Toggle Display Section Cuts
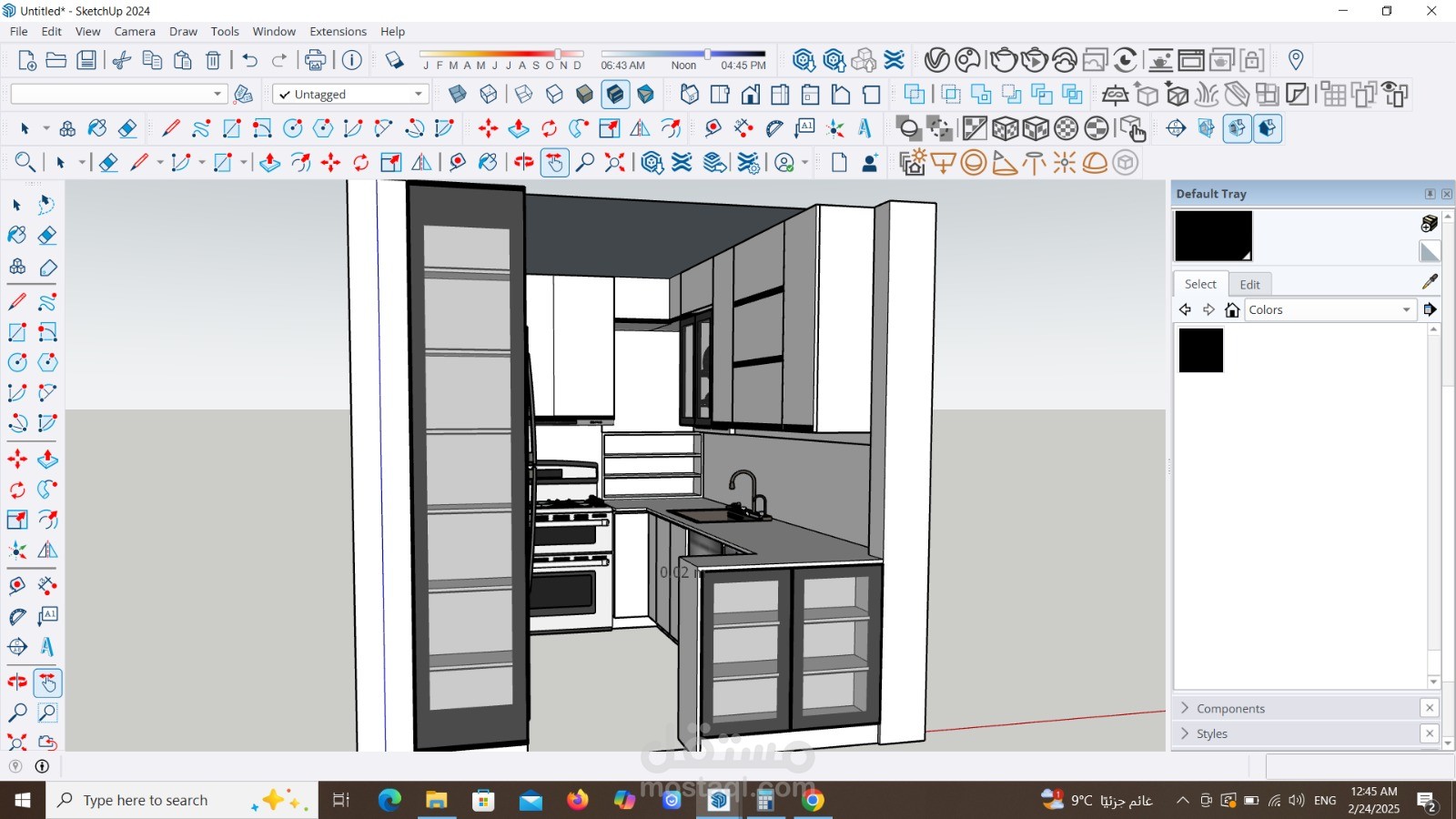Viewport: 1456px width, 819px height. [1238, 128]
